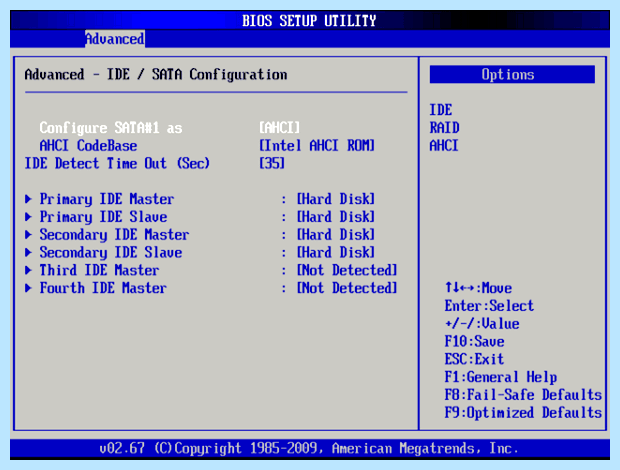The image size is (620, 470).
Task: Expand arrow beside Third IDE Master
Action: point(28,270)
